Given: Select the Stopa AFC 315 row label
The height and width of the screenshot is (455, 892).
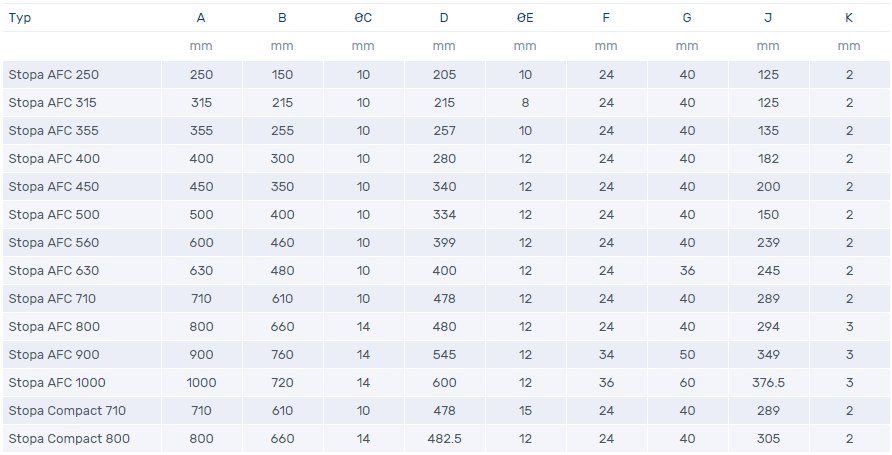Looking at the screenshot, I should coord(54,102).
